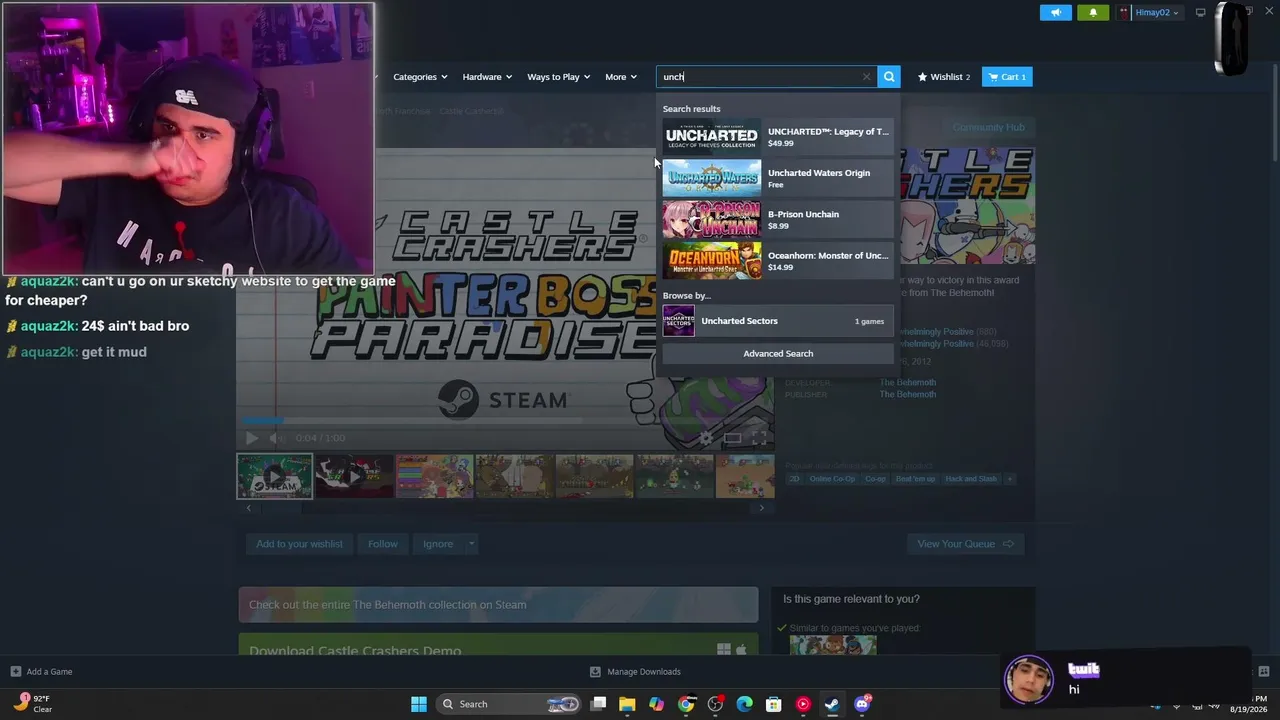Select the 2D tag

(x=795, y=479)
